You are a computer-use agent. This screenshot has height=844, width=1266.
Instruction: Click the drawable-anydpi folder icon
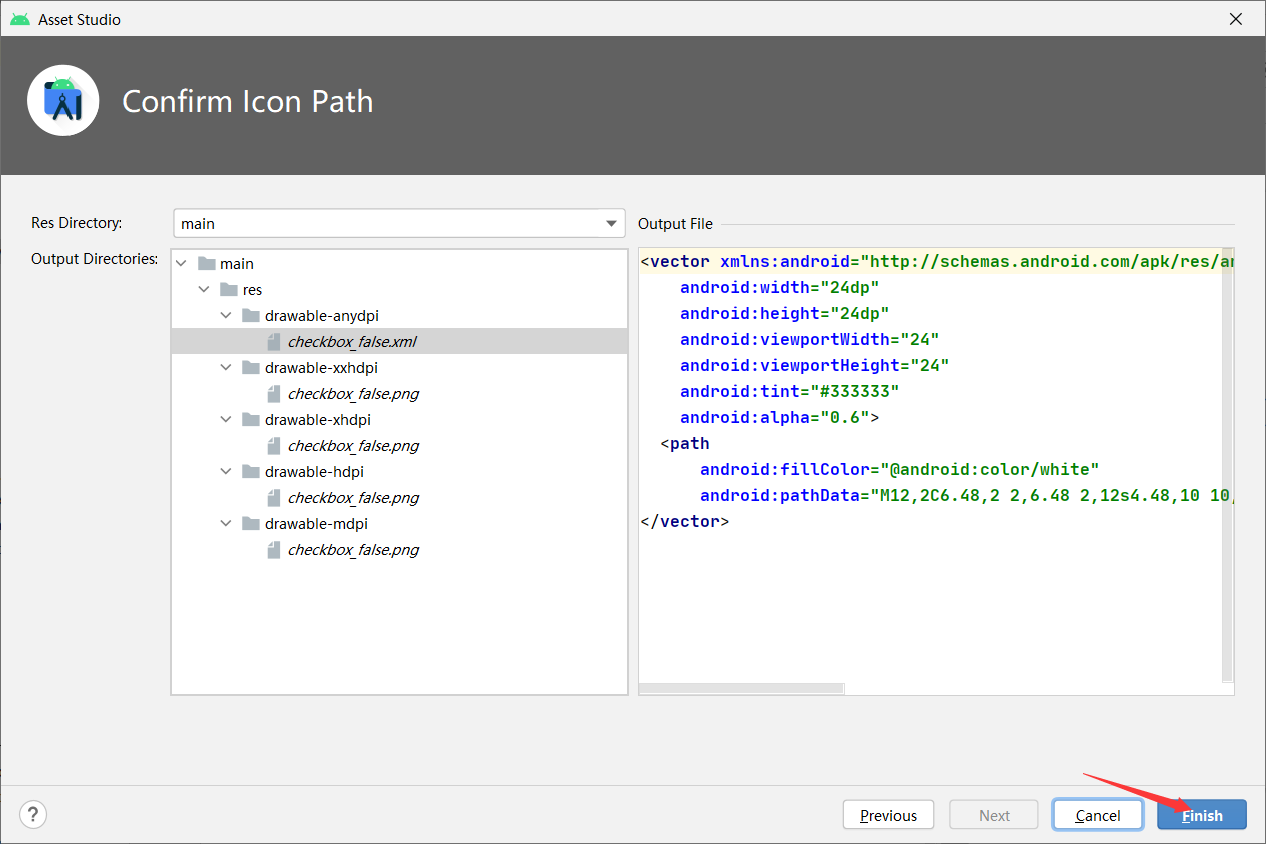[x=251, y=316]
